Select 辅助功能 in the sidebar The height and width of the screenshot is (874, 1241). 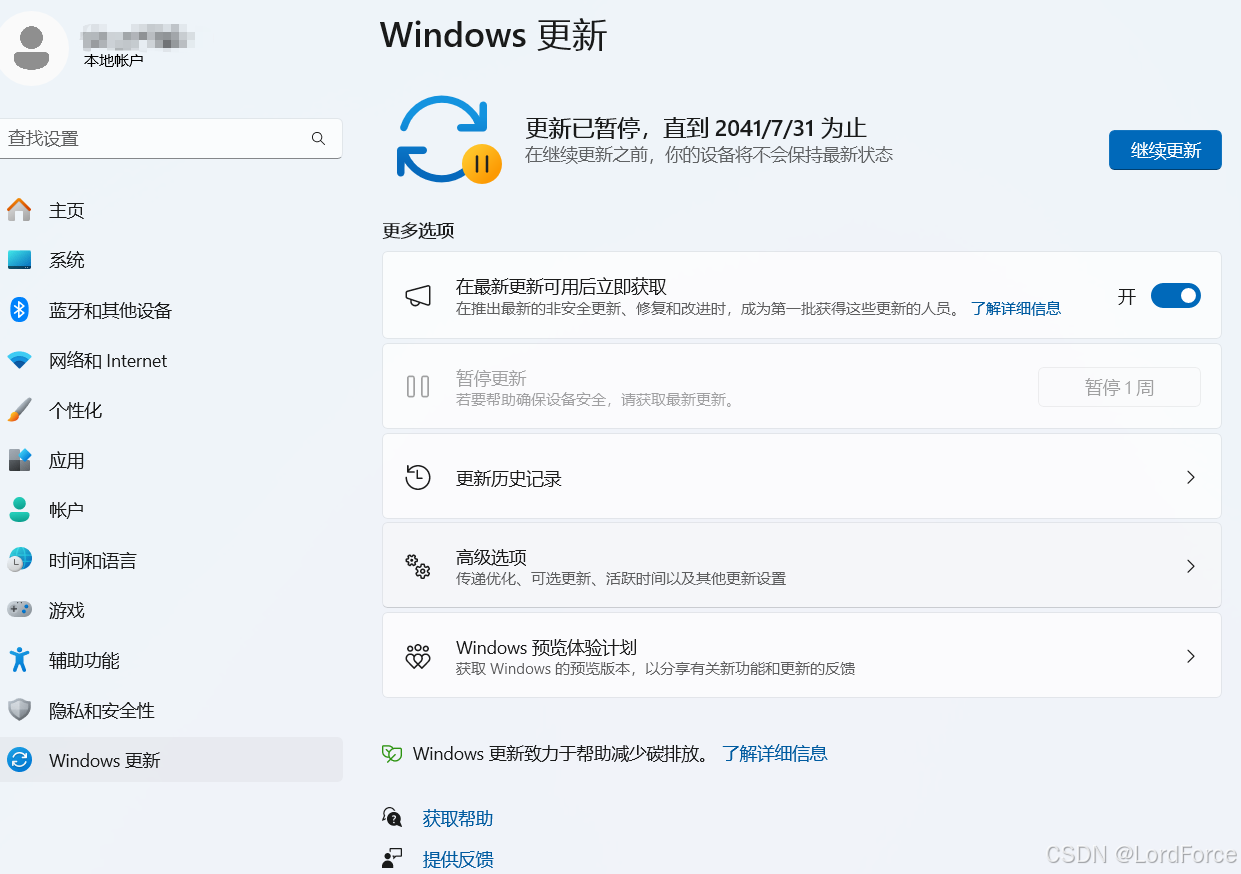point(171,660)
